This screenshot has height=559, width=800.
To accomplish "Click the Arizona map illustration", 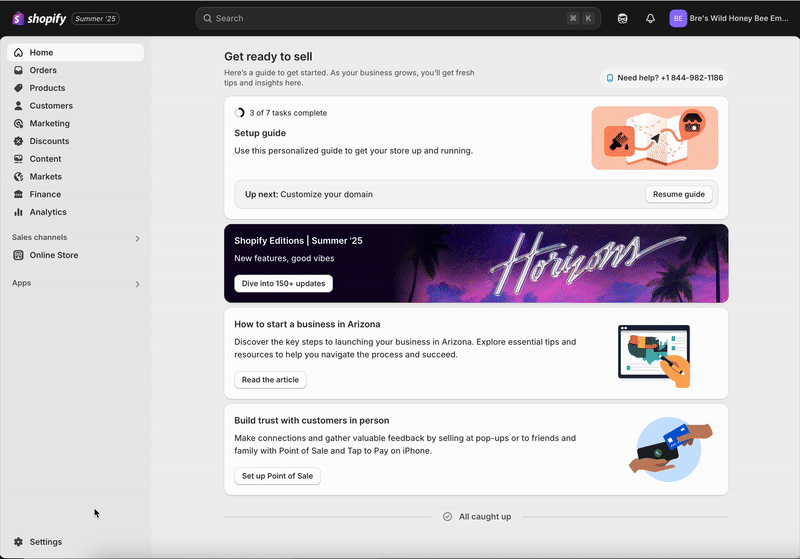I will click(x=654, y=355).
